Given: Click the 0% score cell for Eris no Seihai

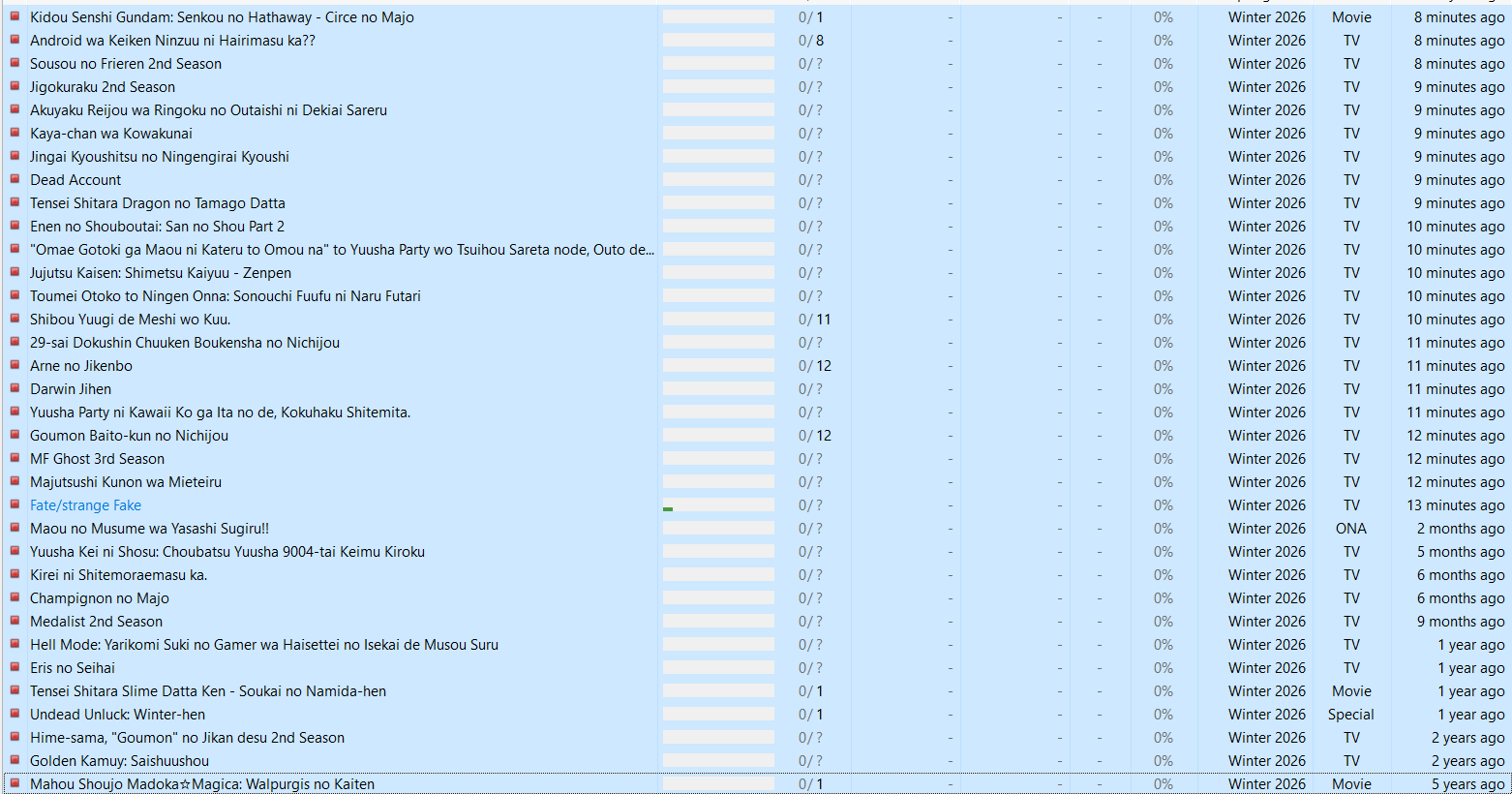Looking at the screenshot, I should click(1163, 668).
